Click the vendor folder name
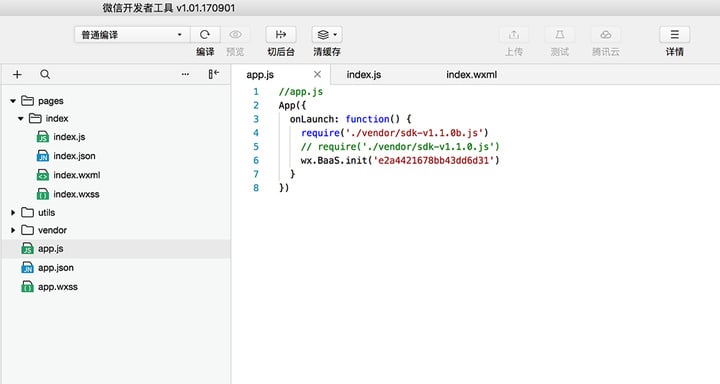The width and height of the screenshot is (720, 384). pos(52,230)
